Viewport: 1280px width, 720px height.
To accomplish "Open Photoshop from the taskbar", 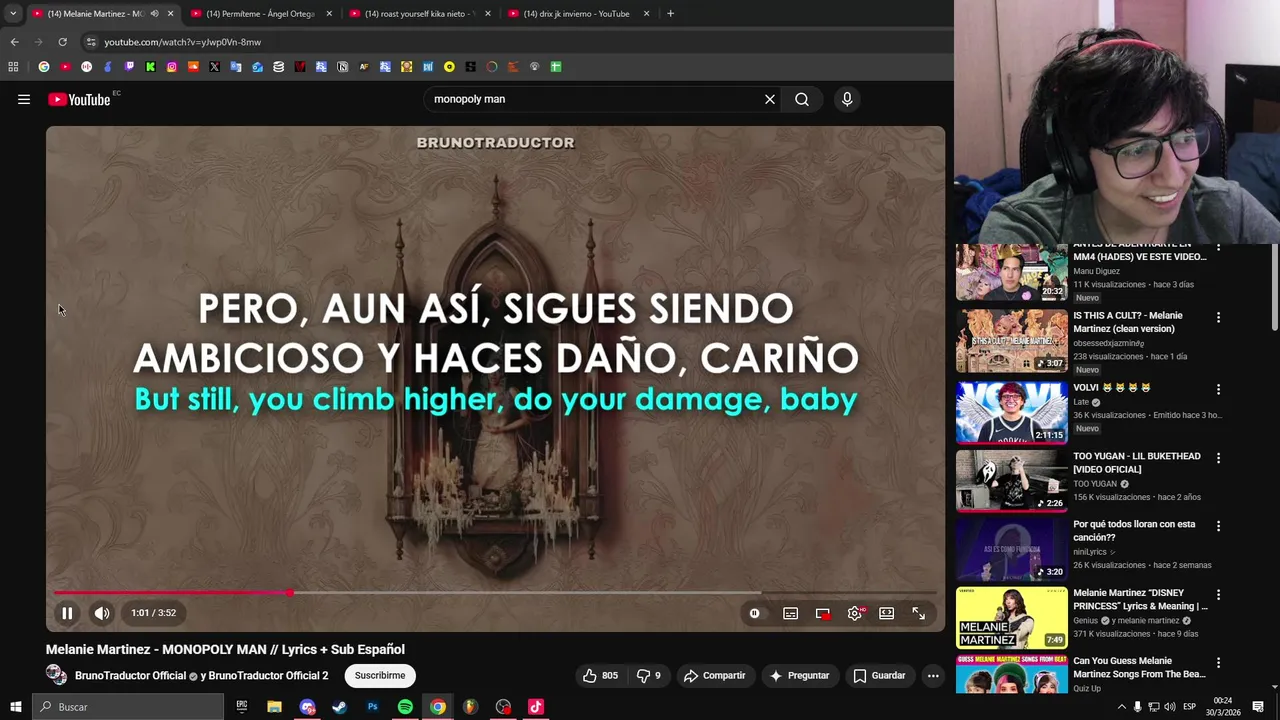I will 372,707.
